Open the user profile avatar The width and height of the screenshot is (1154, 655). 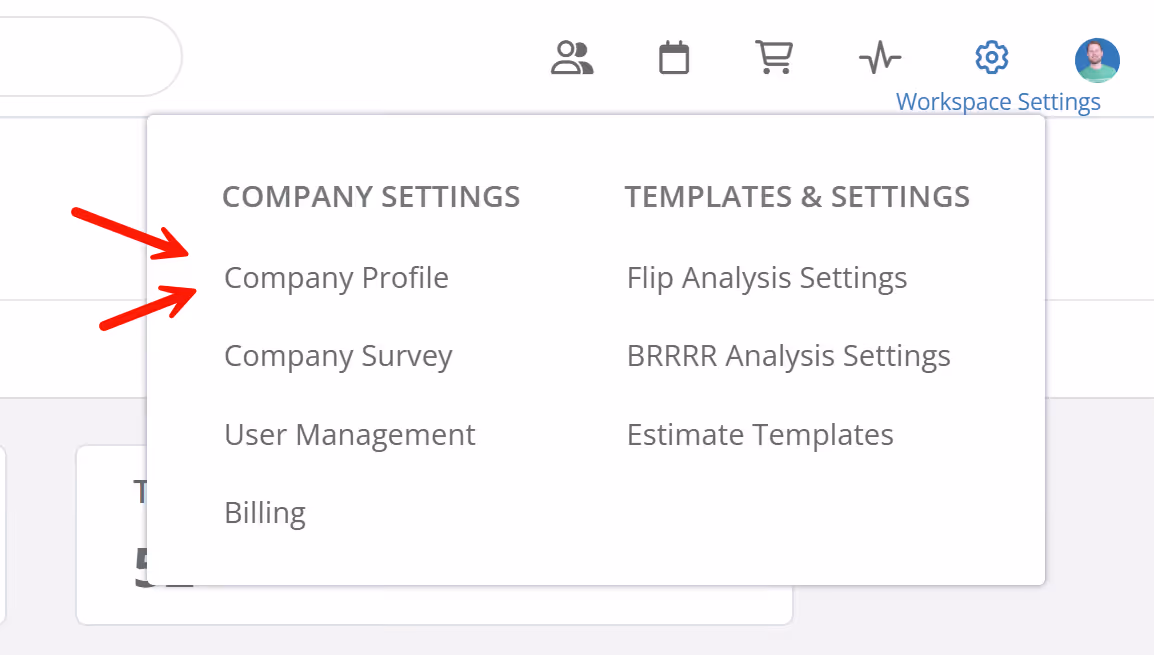pos(1097,60)
